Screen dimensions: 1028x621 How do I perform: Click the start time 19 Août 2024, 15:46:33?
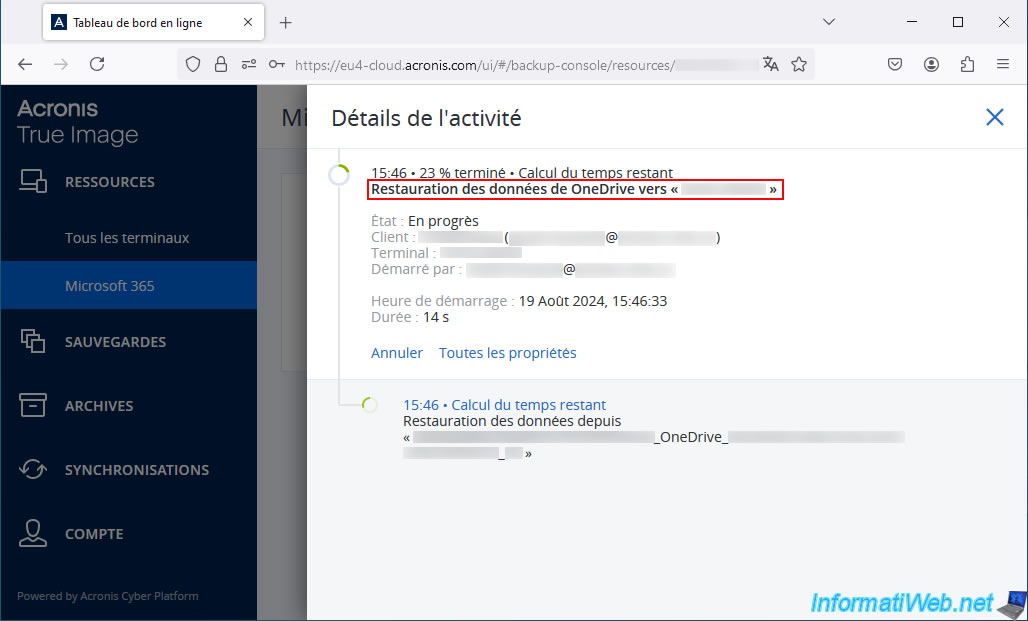point(593,302)
